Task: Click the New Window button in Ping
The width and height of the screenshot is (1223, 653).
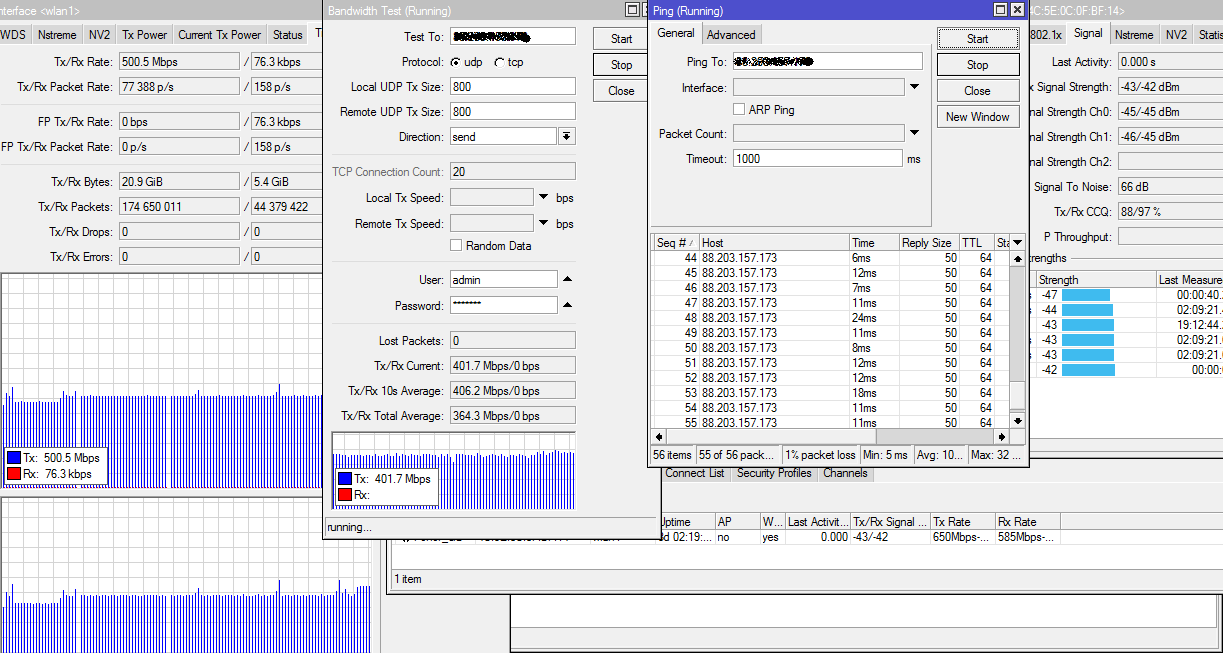Action: click(977, 117)
